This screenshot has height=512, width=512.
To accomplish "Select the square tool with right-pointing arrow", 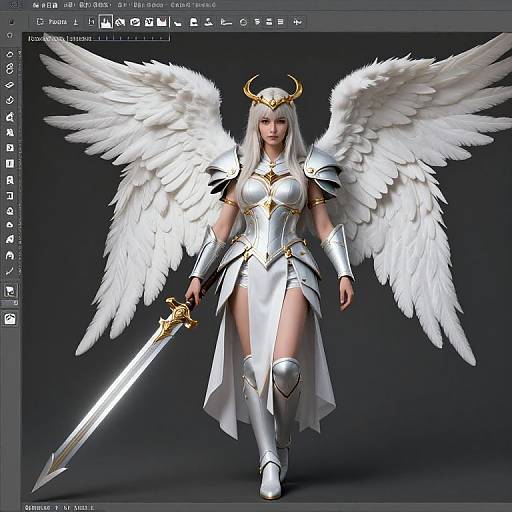I will click(10, 148).
